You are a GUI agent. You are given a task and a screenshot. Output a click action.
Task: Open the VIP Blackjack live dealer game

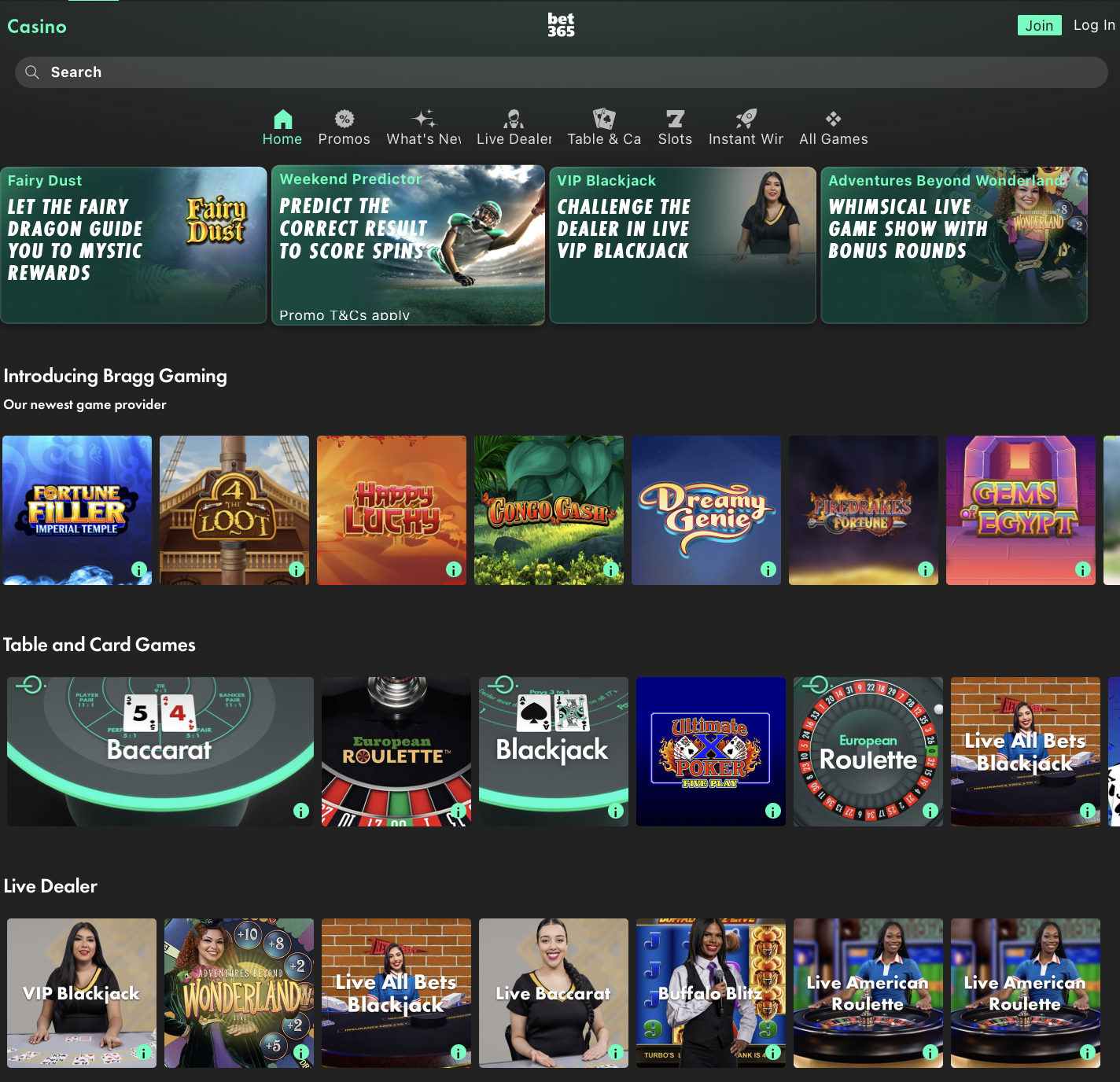[x=81, y=993]
